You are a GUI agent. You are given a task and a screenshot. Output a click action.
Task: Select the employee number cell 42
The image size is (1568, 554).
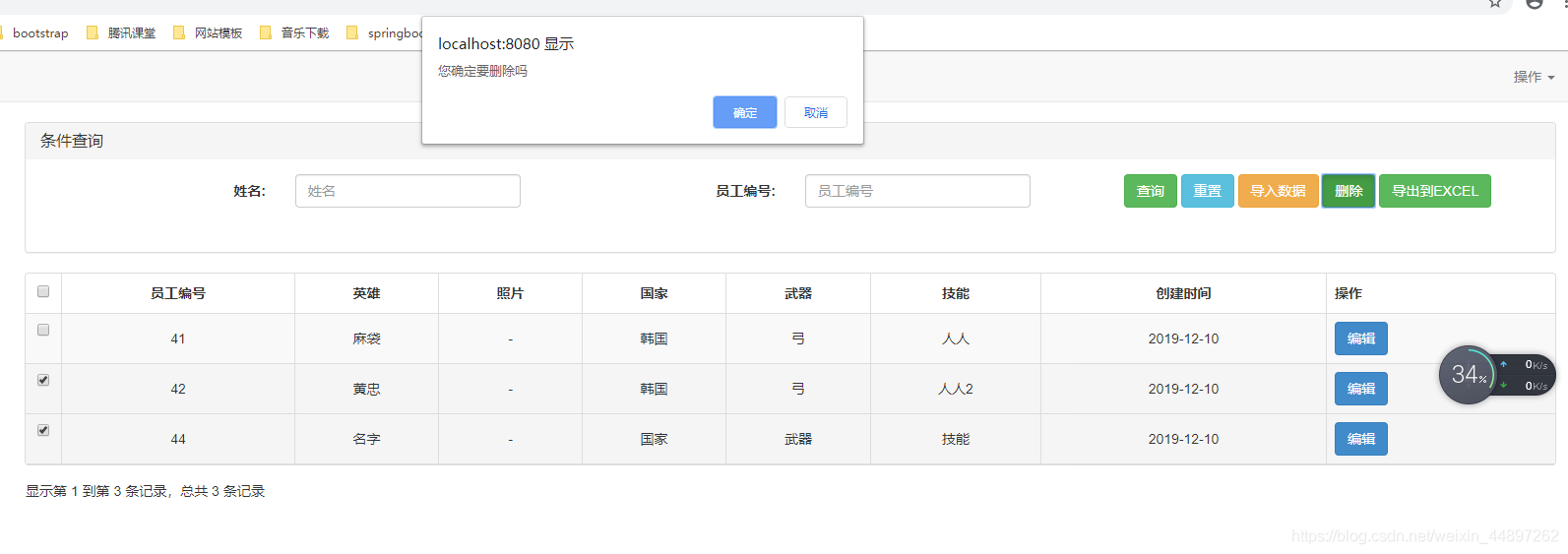(178, 389)
